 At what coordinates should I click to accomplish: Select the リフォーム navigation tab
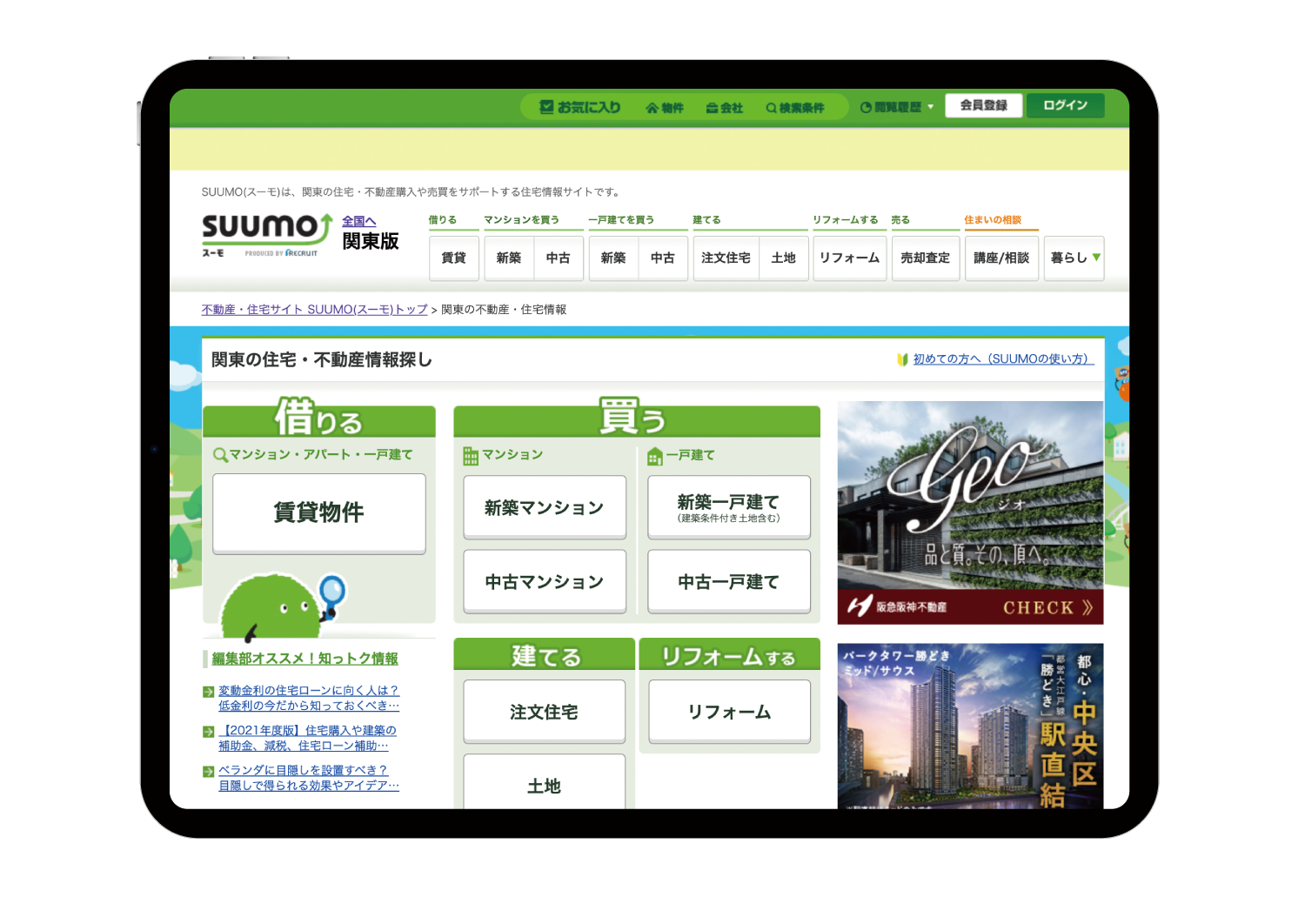[x=850, y=258]
